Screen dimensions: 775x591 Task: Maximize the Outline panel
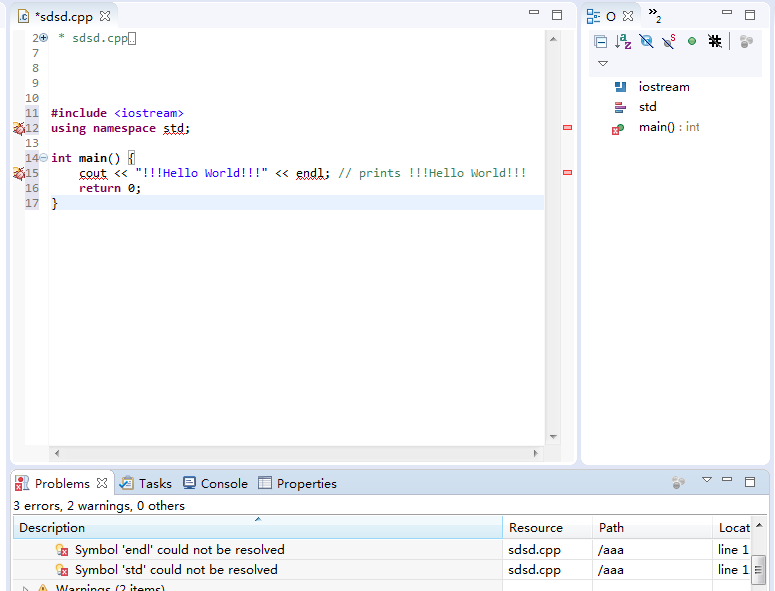click(x=750, y=15)
